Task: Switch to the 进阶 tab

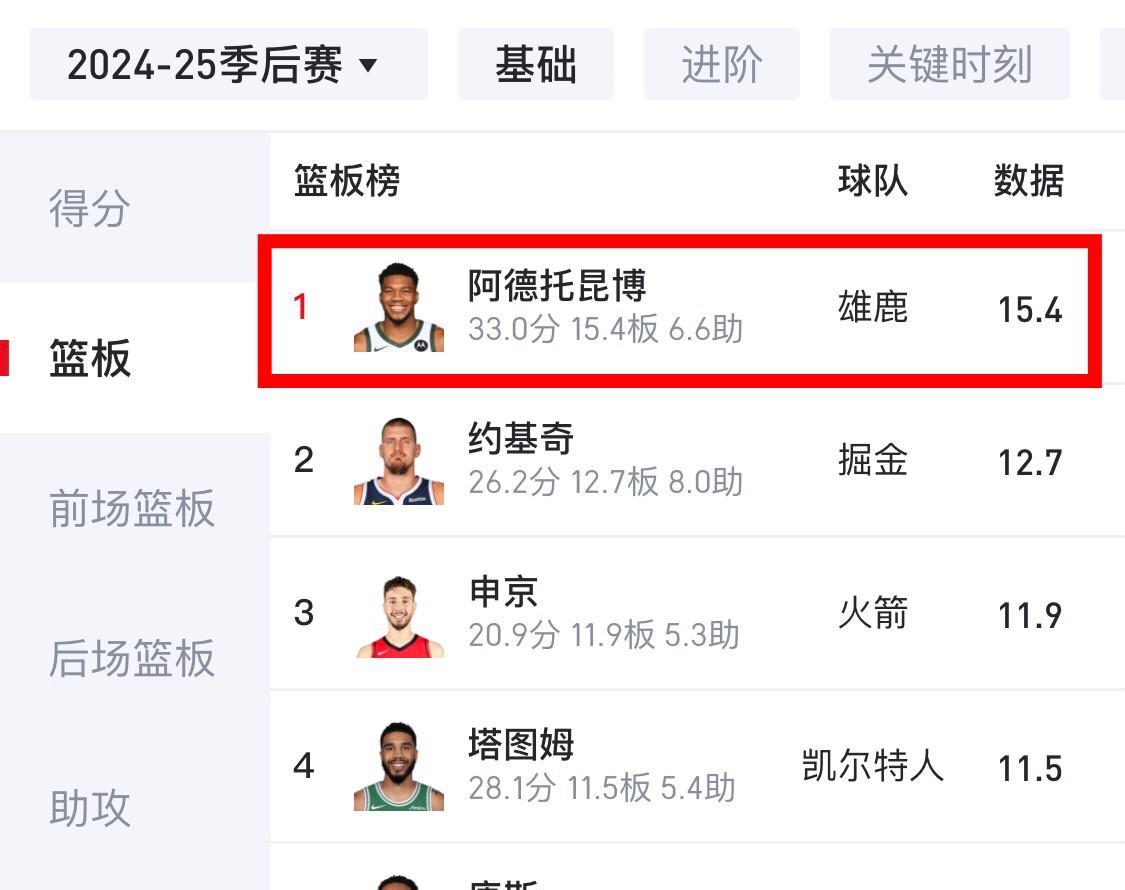Action: point(721,64)
